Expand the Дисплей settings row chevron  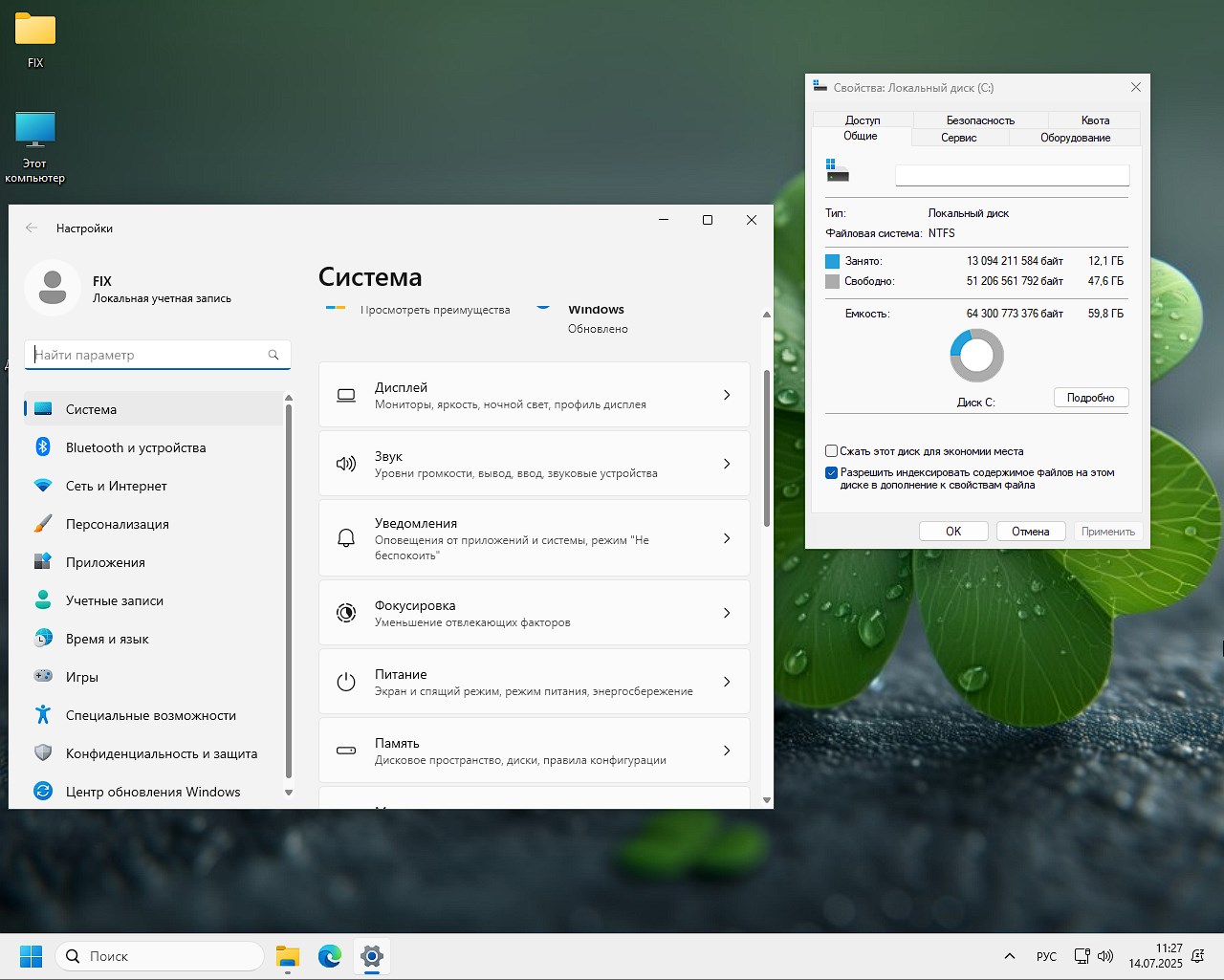pos(727,395)
